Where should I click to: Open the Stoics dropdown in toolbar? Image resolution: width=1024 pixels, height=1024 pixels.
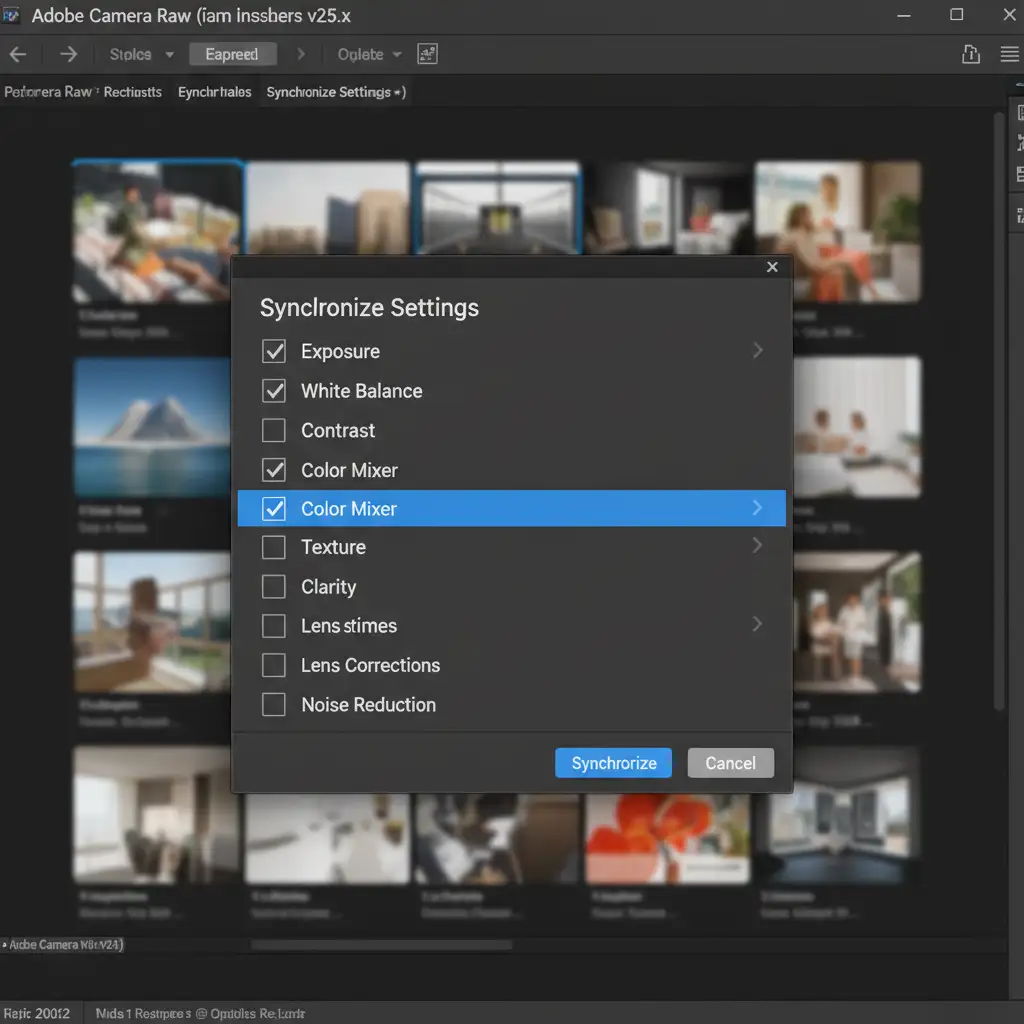(141, 54)
